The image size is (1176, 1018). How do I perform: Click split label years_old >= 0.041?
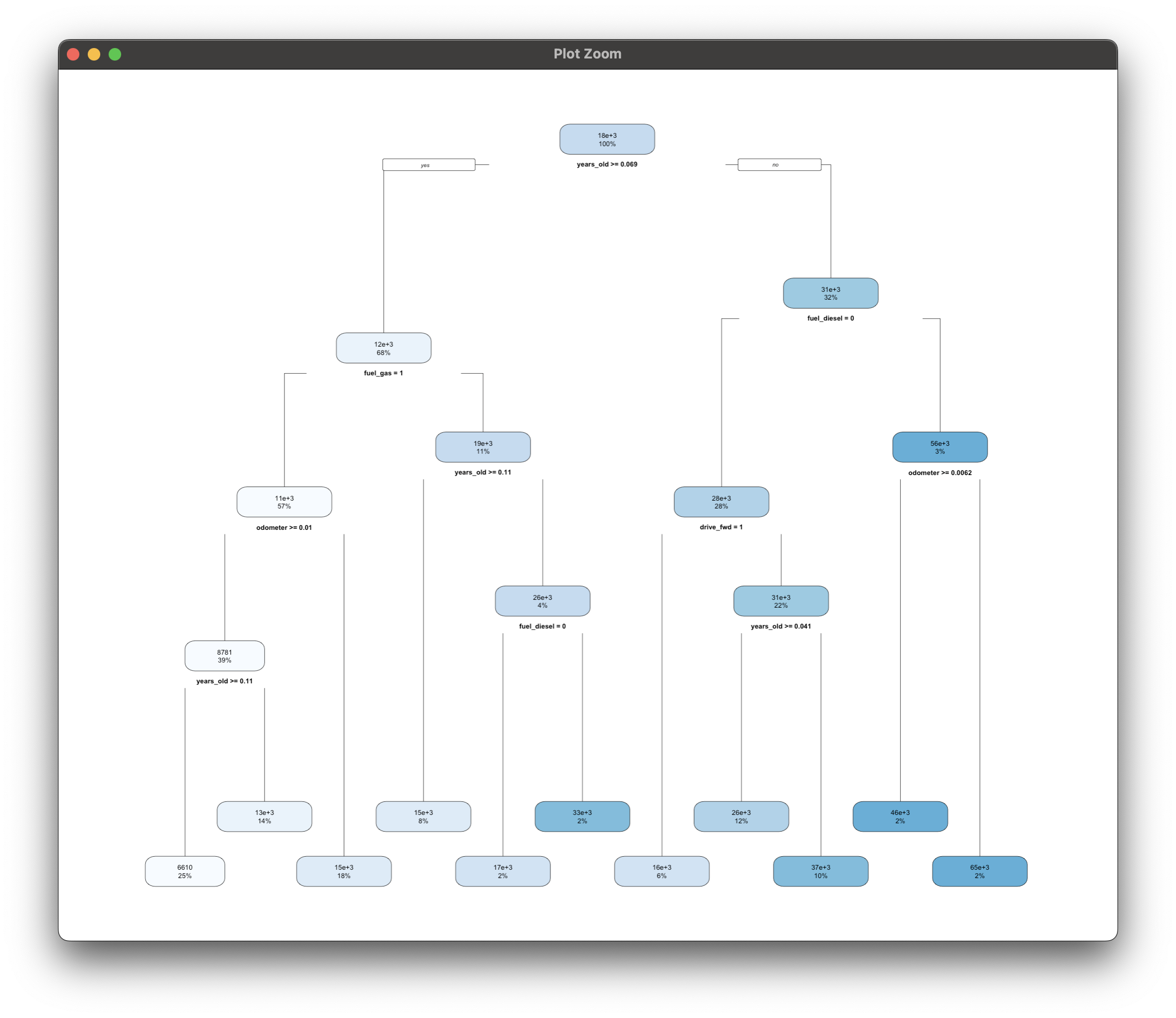pos(781,626)
